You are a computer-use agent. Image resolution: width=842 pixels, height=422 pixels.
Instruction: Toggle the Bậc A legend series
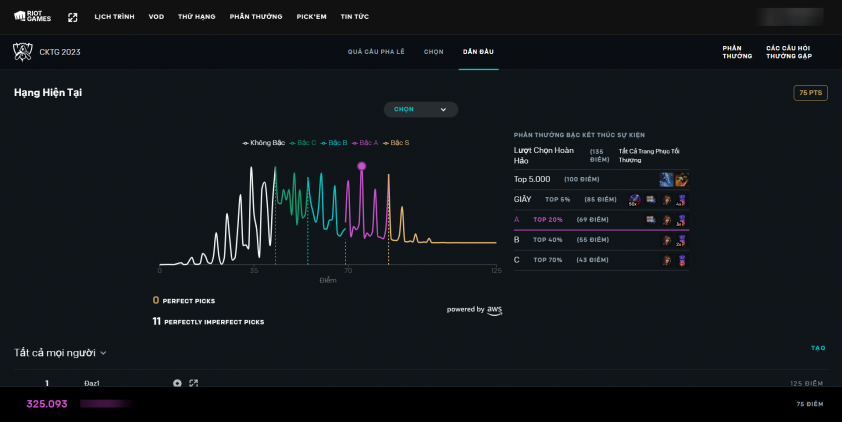pyautogui.click(x=365, y=143)
